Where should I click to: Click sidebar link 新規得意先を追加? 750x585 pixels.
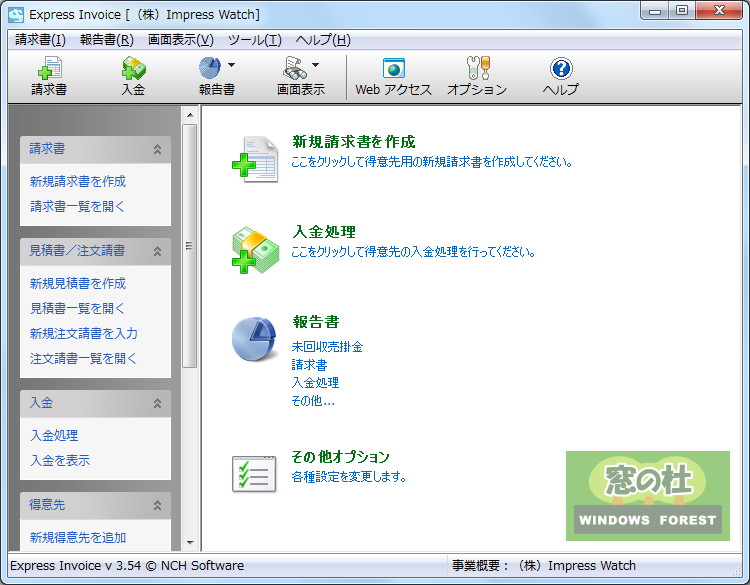click(x=78, y=537)
